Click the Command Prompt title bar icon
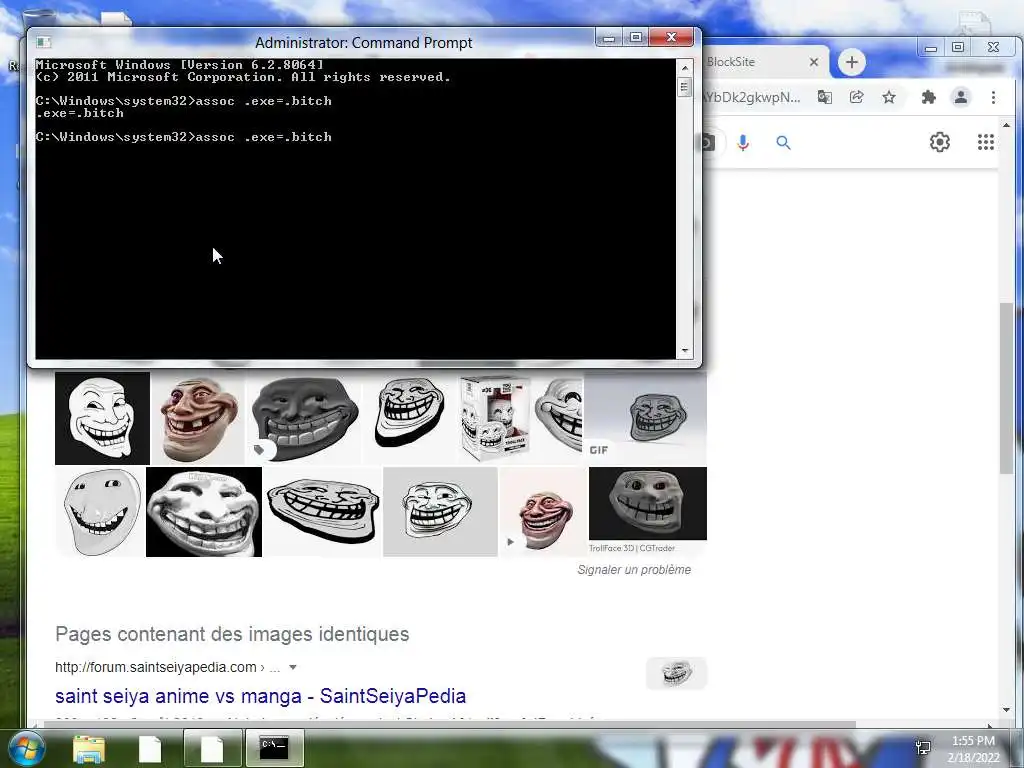Viewport: 1024px width, 768px height. pos(43,42)
